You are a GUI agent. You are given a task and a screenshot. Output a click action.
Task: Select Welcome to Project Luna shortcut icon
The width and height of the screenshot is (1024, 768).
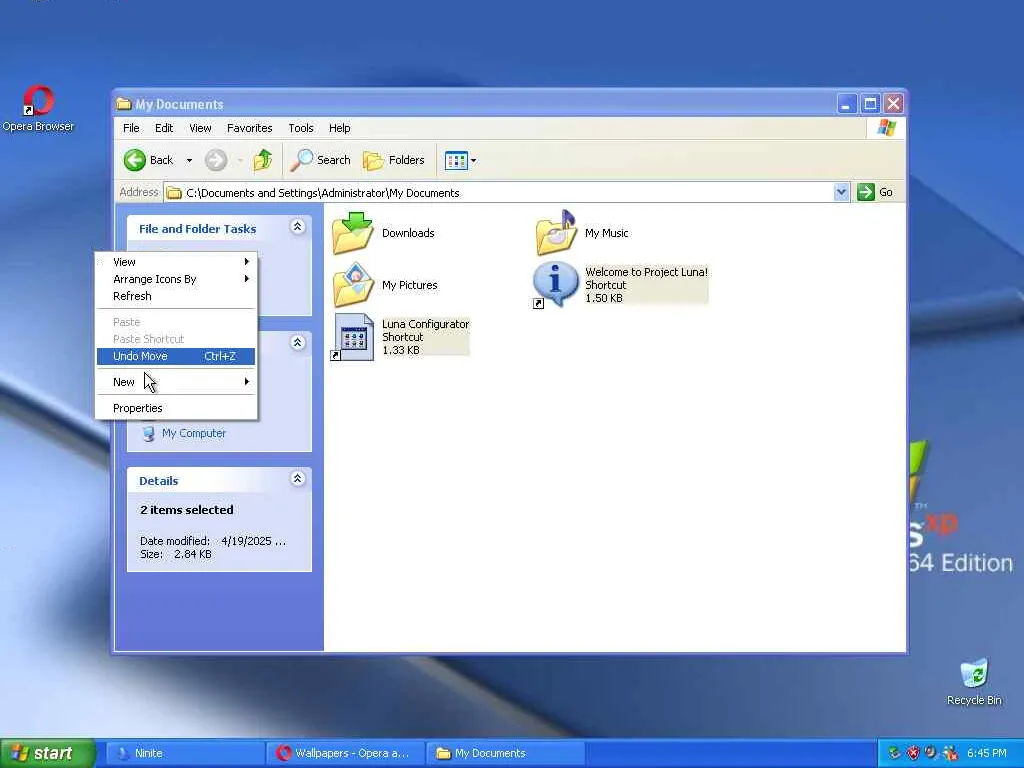click(x=555, y=285)
